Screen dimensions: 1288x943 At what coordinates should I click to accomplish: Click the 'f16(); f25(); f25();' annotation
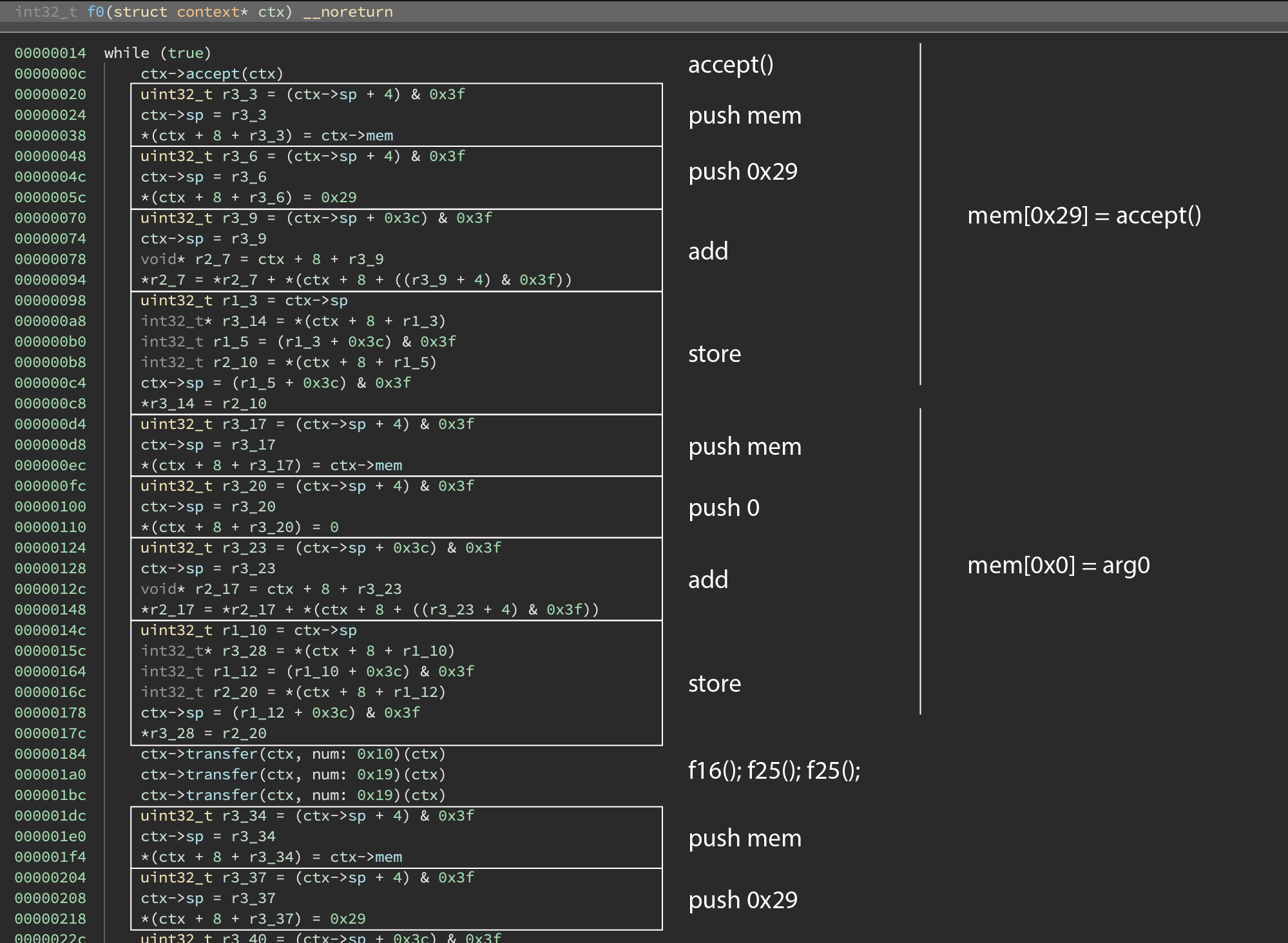tap(774, 770)
